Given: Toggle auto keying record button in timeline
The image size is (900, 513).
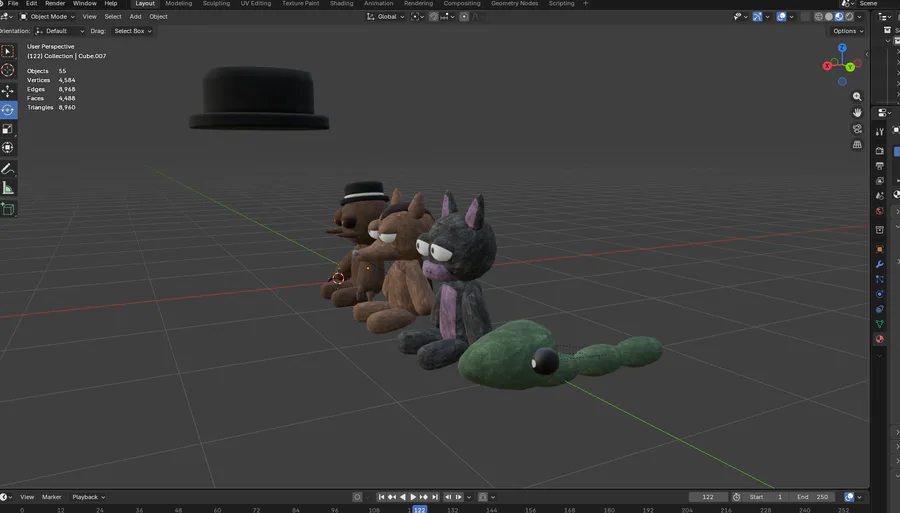Looking at the screenshot, I should pos(357,497).
